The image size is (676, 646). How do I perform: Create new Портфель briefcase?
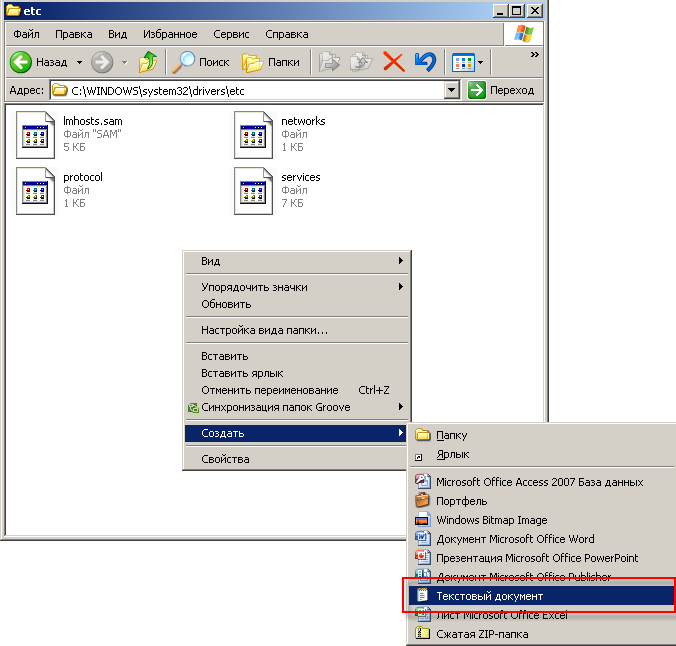coord(542,501)
